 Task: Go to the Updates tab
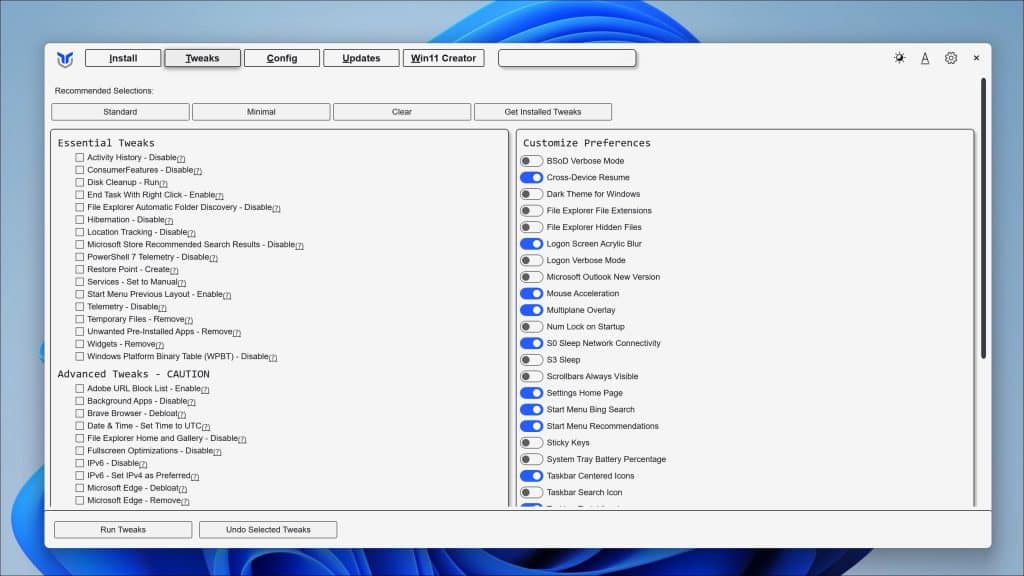coord(361,58)
